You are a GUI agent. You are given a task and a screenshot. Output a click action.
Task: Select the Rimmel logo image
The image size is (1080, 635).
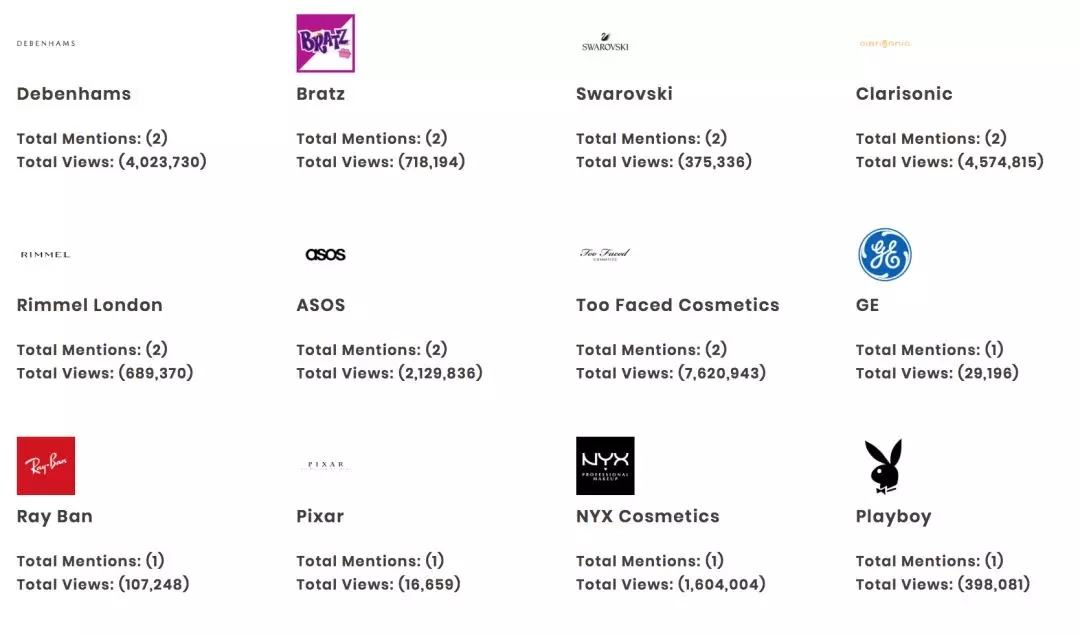tap(46, 255)
